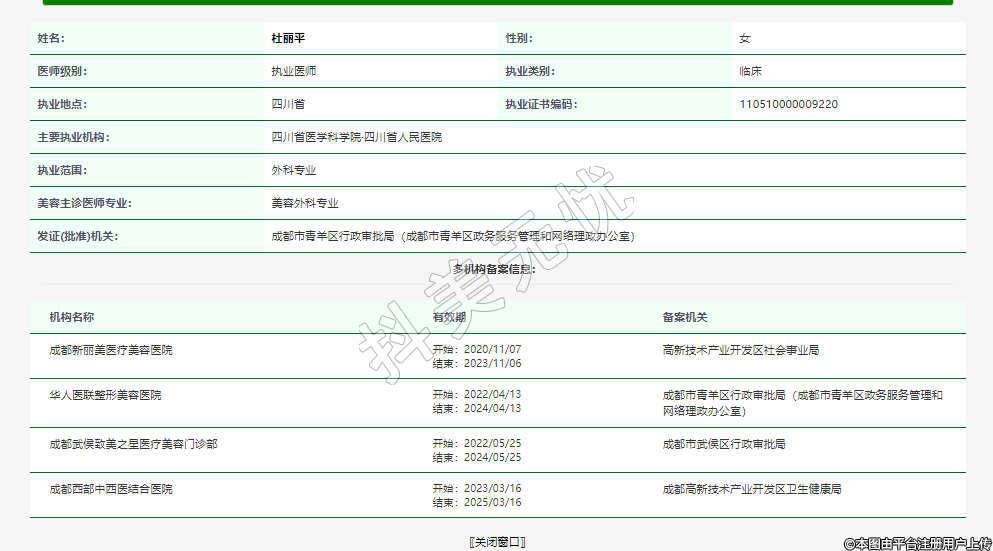Image resolution: width=993 pixels, height=551 pixels.
Task: Click the 机构名称 column header
Action: pyautogui.click(x=72, y=317)
